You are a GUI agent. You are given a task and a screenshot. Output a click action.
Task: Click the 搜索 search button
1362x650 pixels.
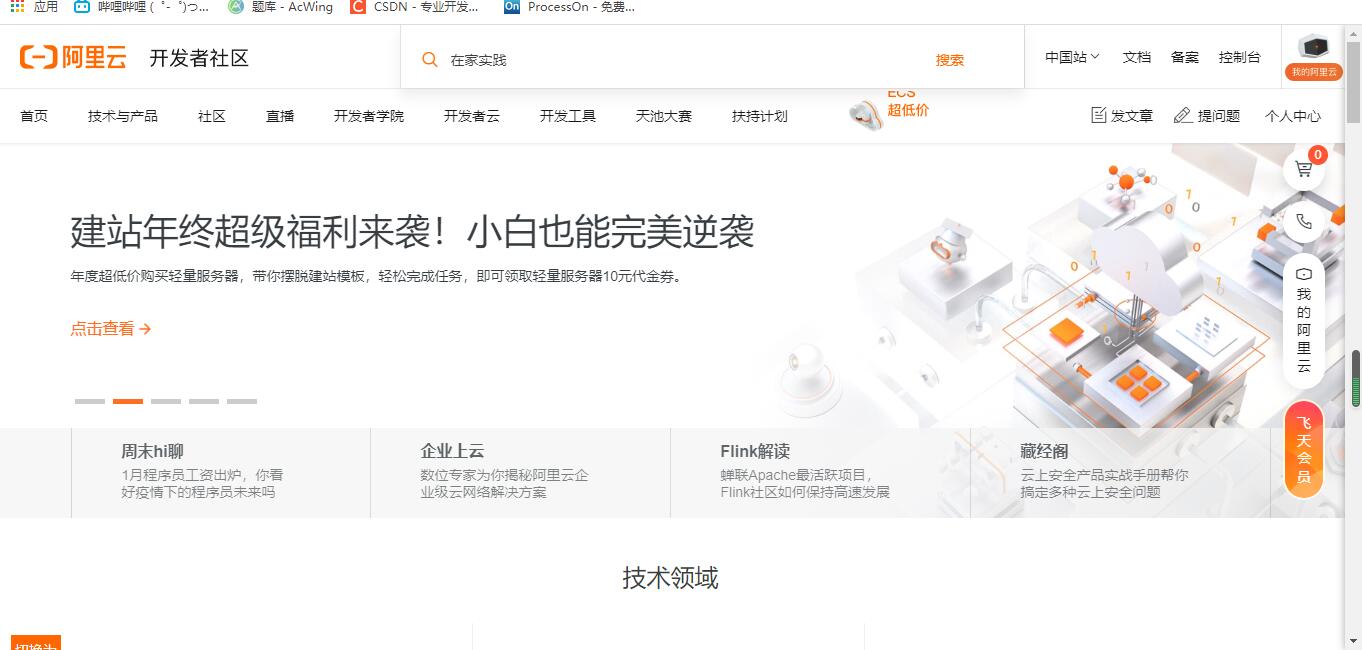(950, 60)
